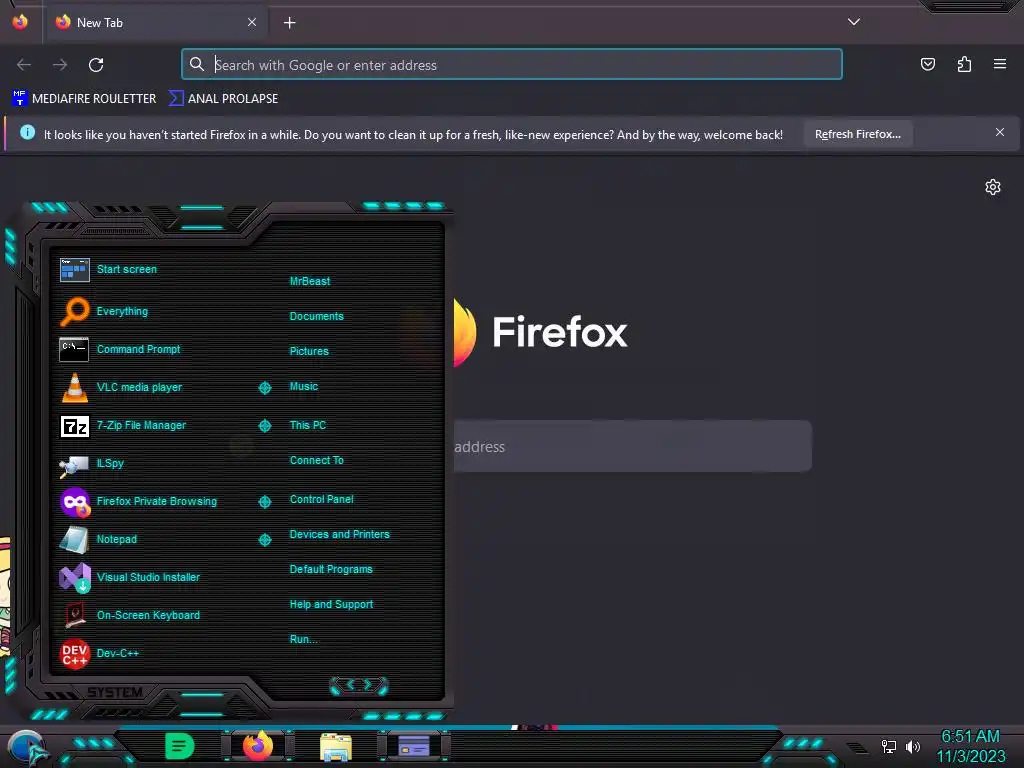Image resolution: width=1024 pixels, height=768 pixels.
Task: Open Pictures from start menu
Action: tap(309, 351)
